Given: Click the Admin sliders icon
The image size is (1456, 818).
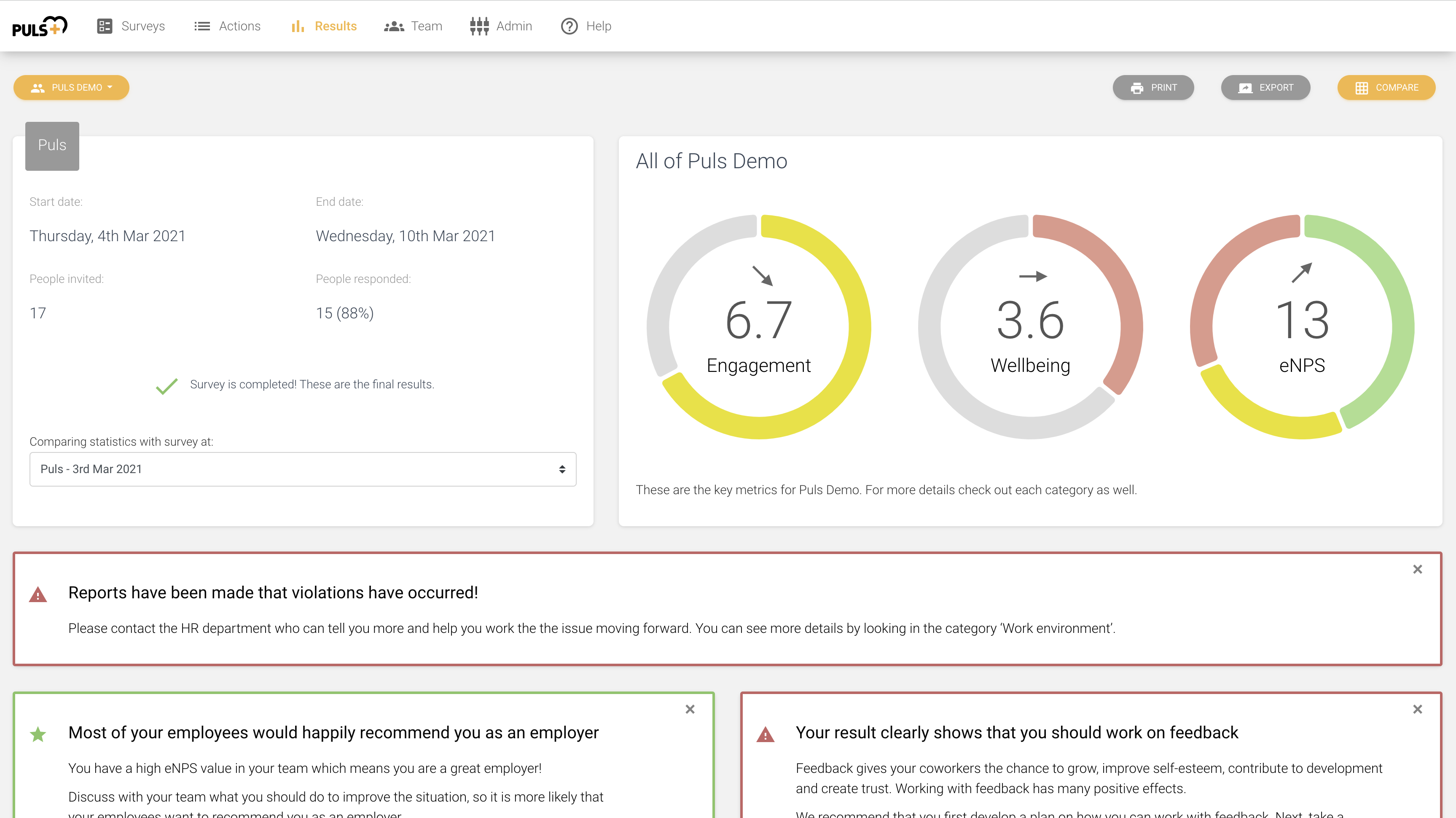Looking at the screenshot, I should click(x=479, y=26).
